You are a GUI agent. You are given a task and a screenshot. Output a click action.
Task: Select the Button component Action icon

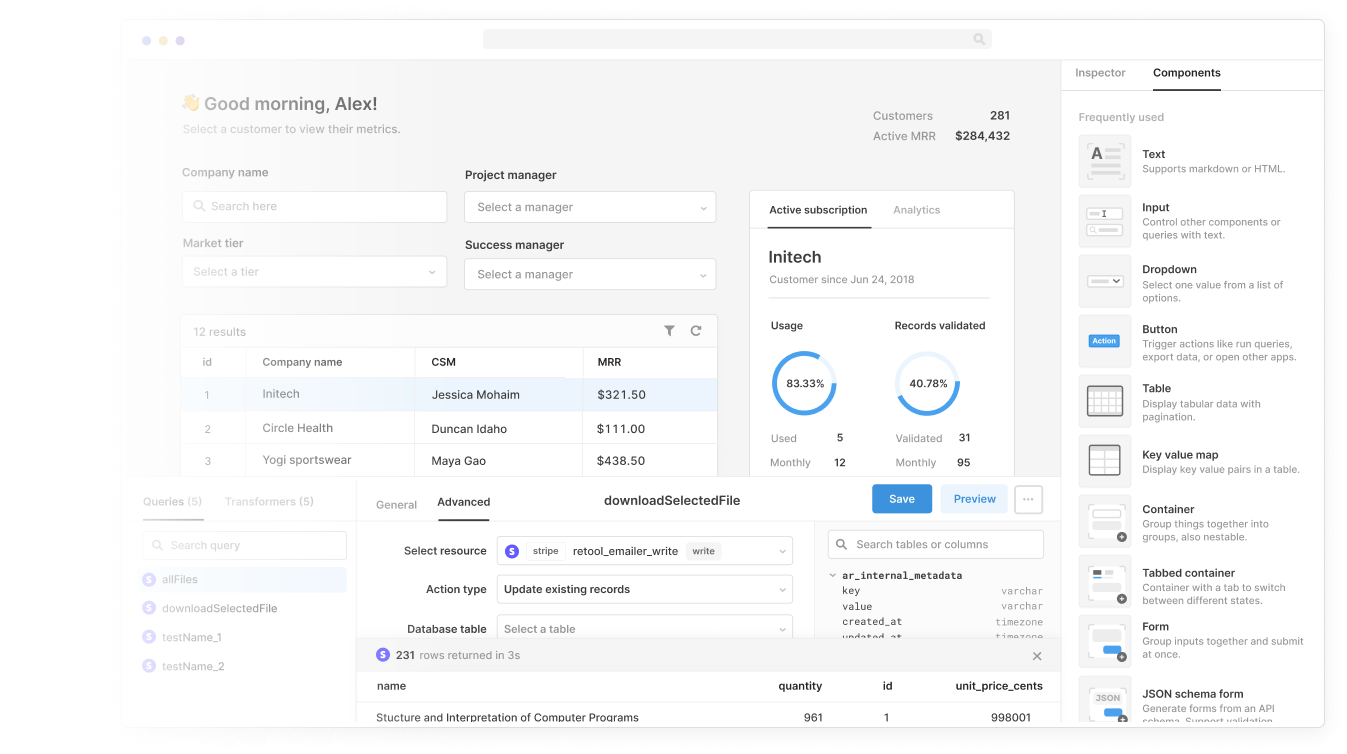pyautogui.click(x=1104, y=341)
